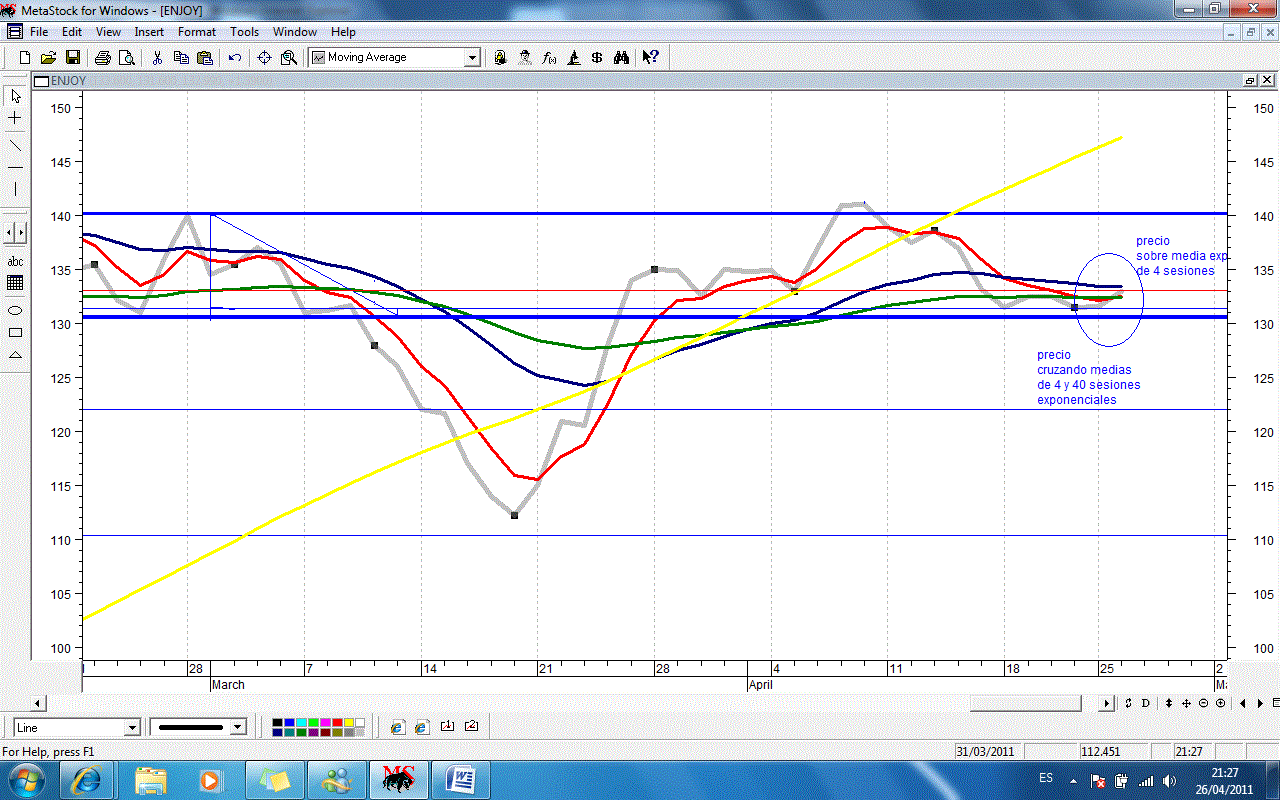
Task: Undo the last action
Action: coord(235,58)
